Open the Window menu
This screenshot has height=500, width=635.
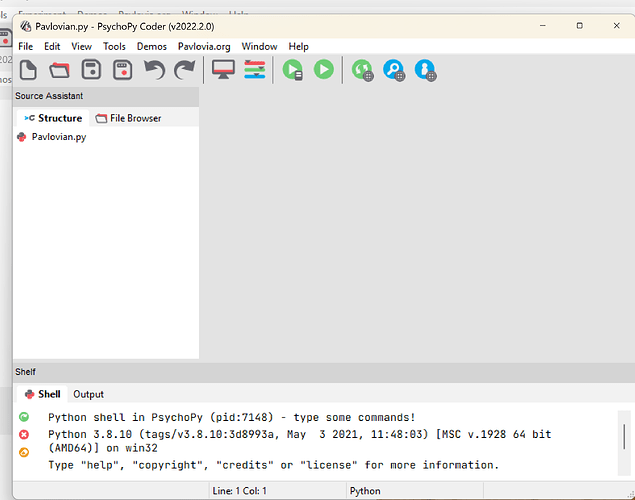(259, 47)
